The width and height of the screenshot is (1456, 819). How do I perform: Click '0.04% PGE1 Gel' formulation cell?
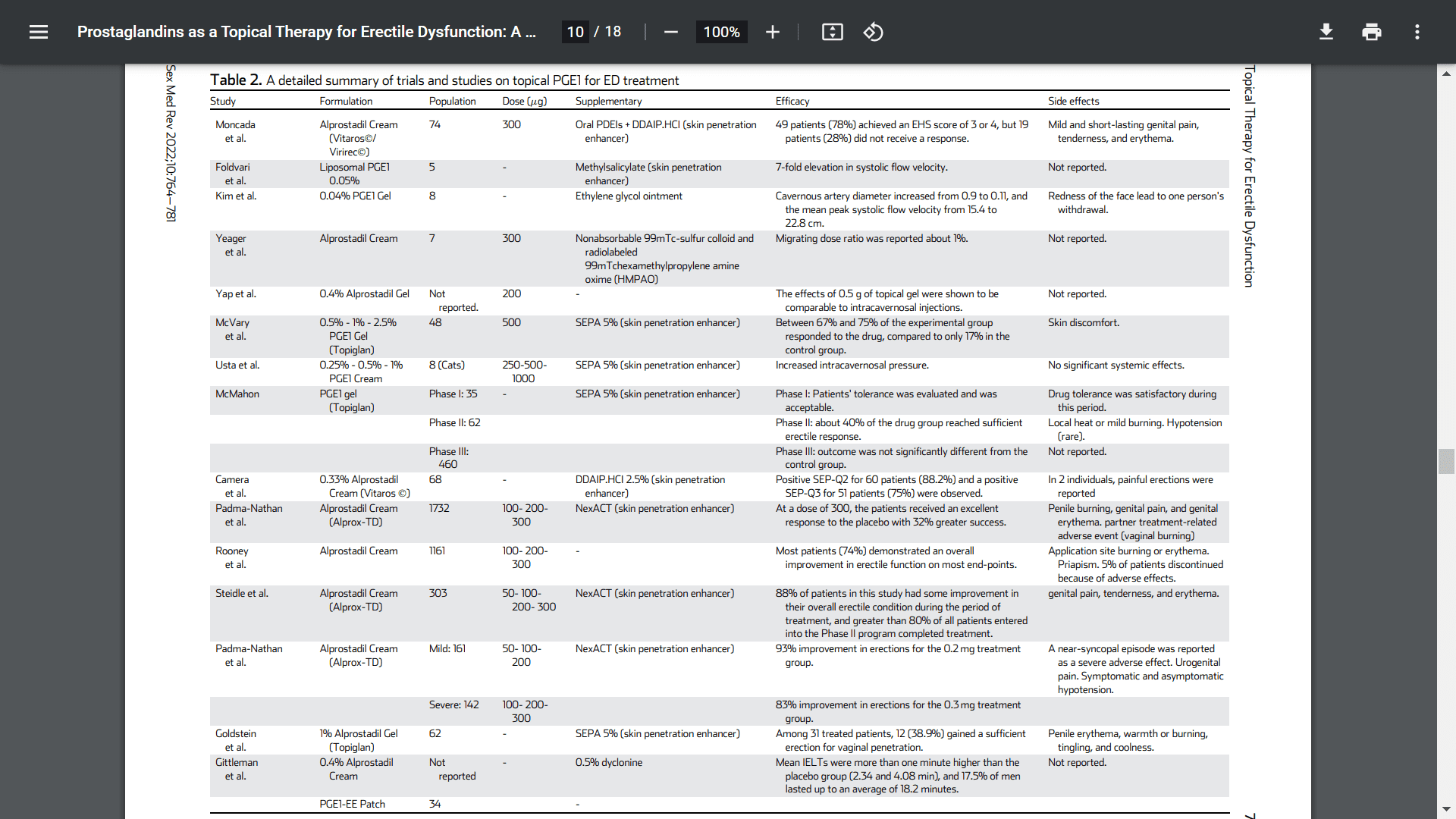click(355, 196)
